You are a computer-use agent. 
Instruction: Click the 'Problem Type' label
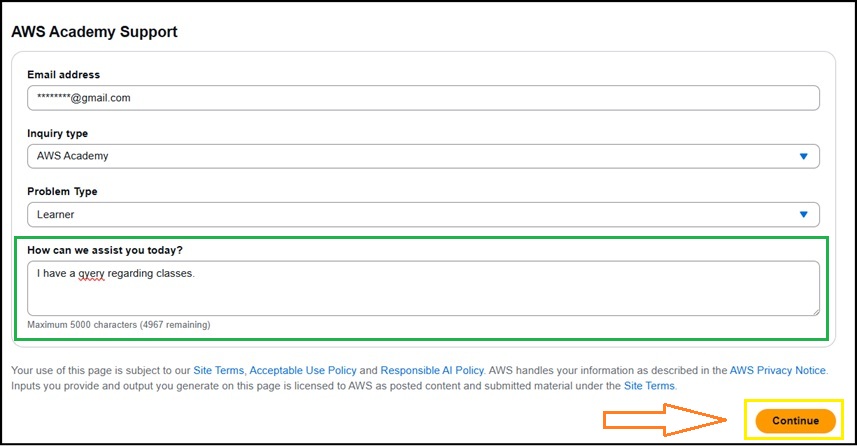click(62, 191)
